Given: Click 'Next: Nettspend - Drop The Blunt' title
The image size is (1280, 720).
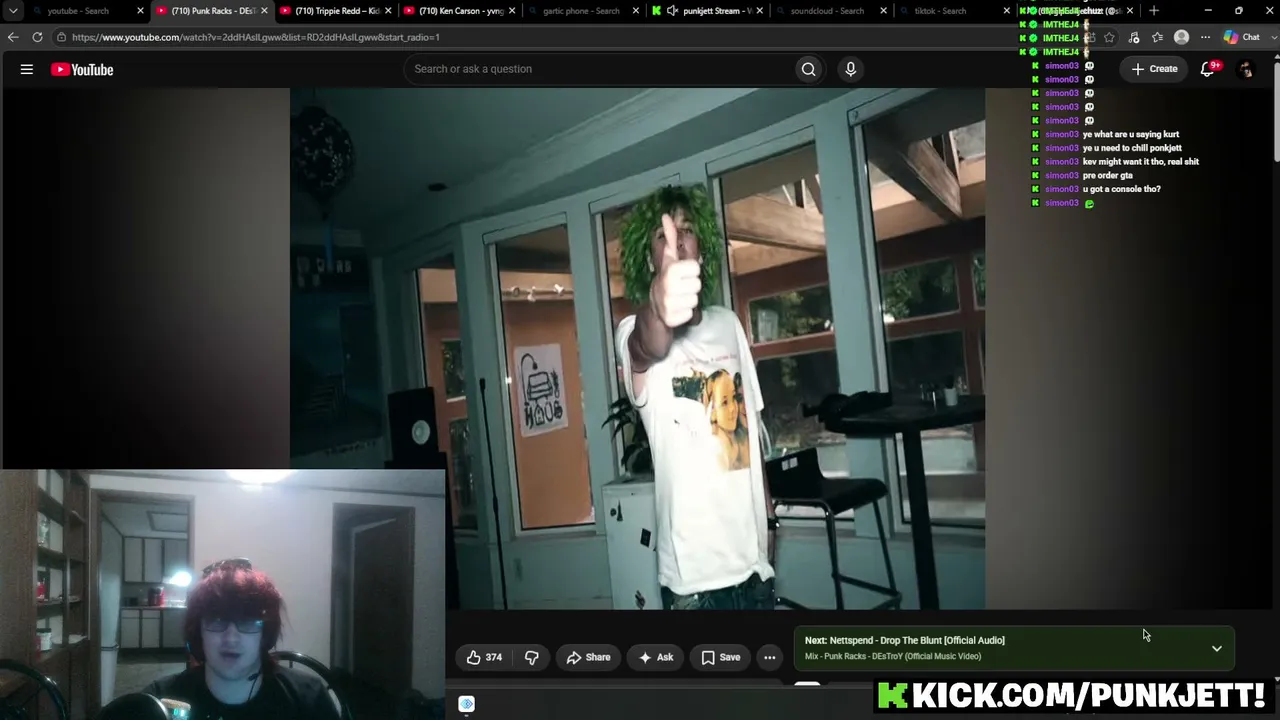Looking at the screenshot, I should 905,640.
